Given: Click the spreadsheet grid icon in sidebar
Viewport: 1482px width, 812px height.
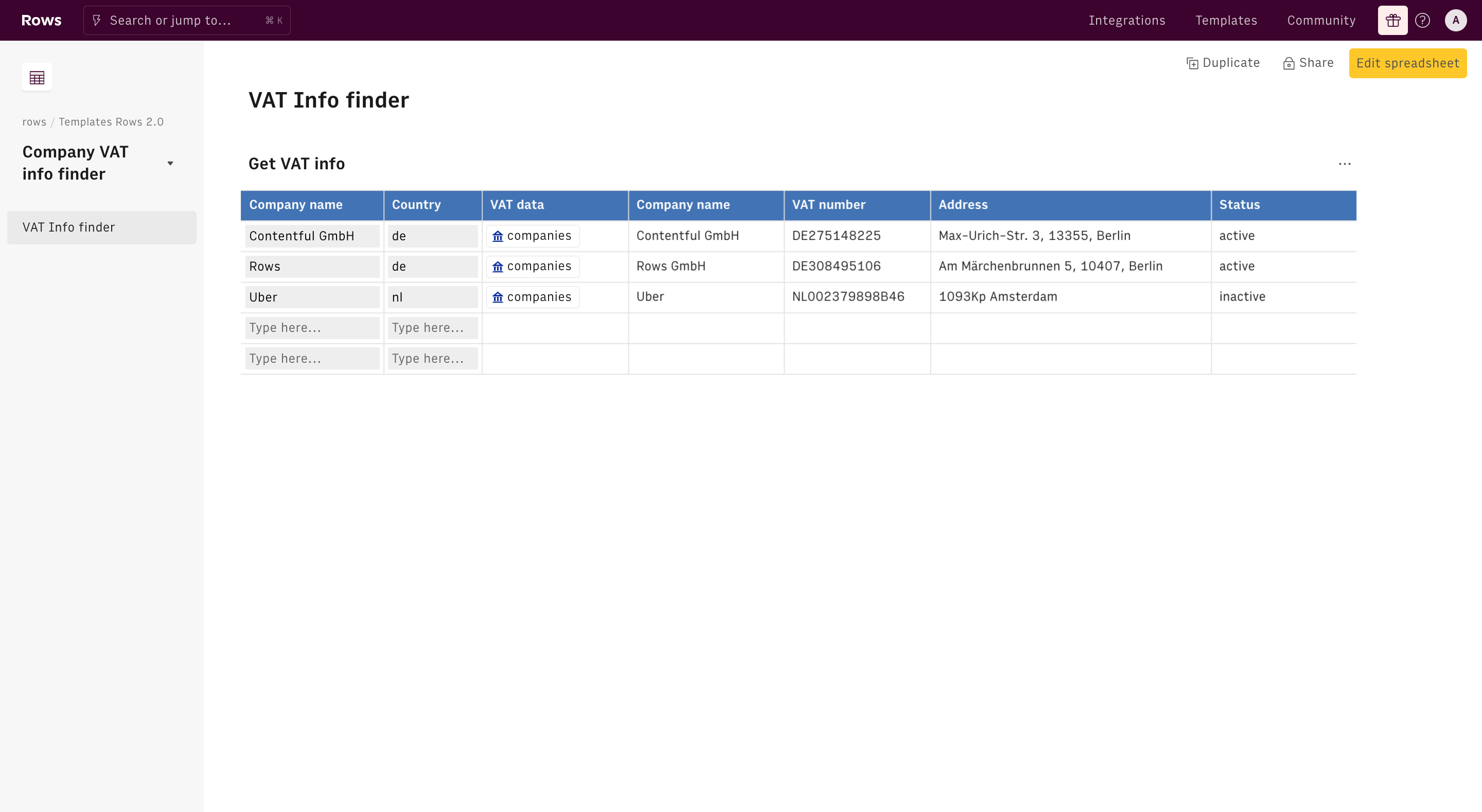Looking at the screenshot, I should pos(37,77).
